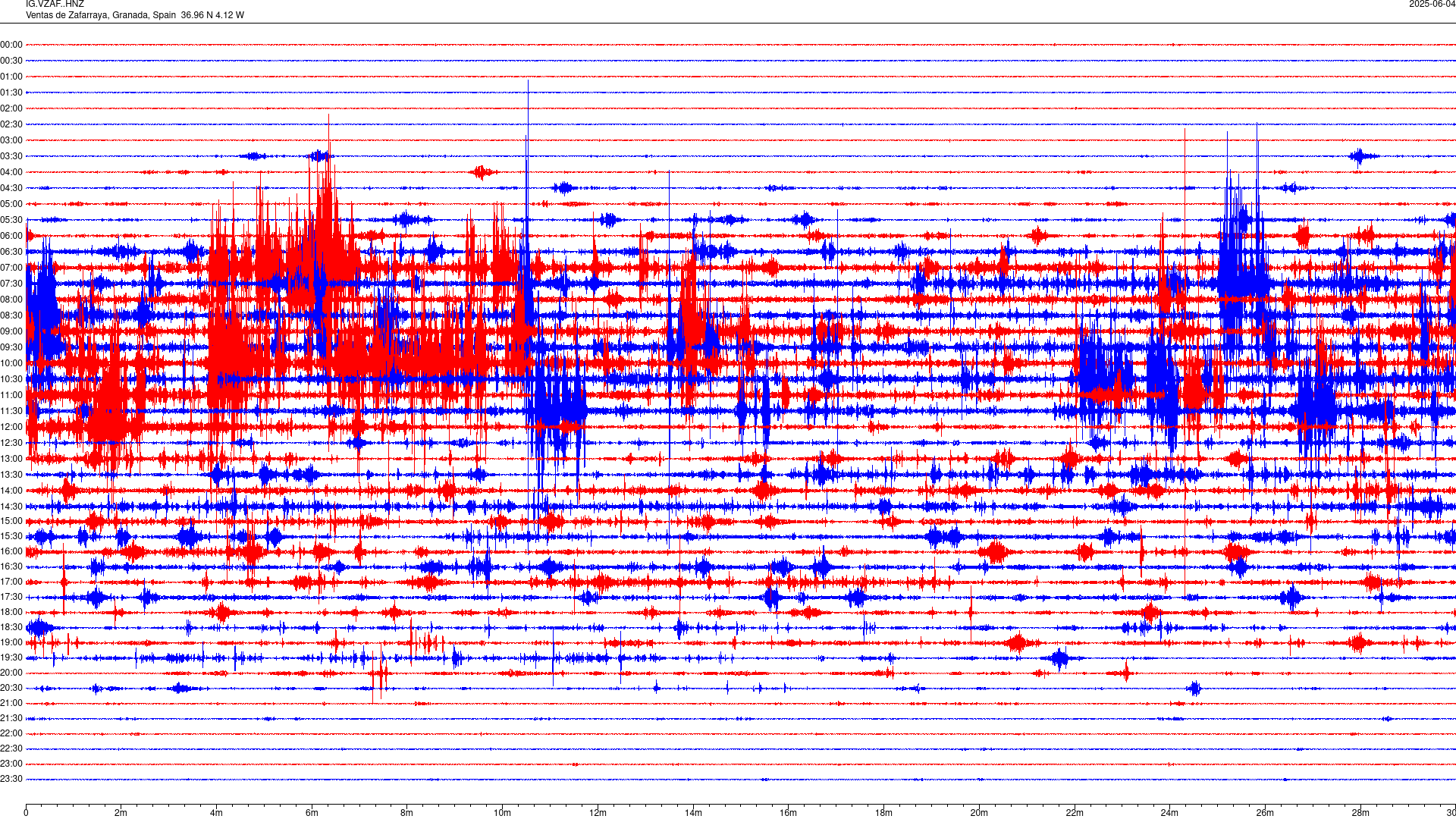The height and width of the screenshot is (819, 1456).
Task: Select the 19:00 time row label
Action: click(11, 642)
